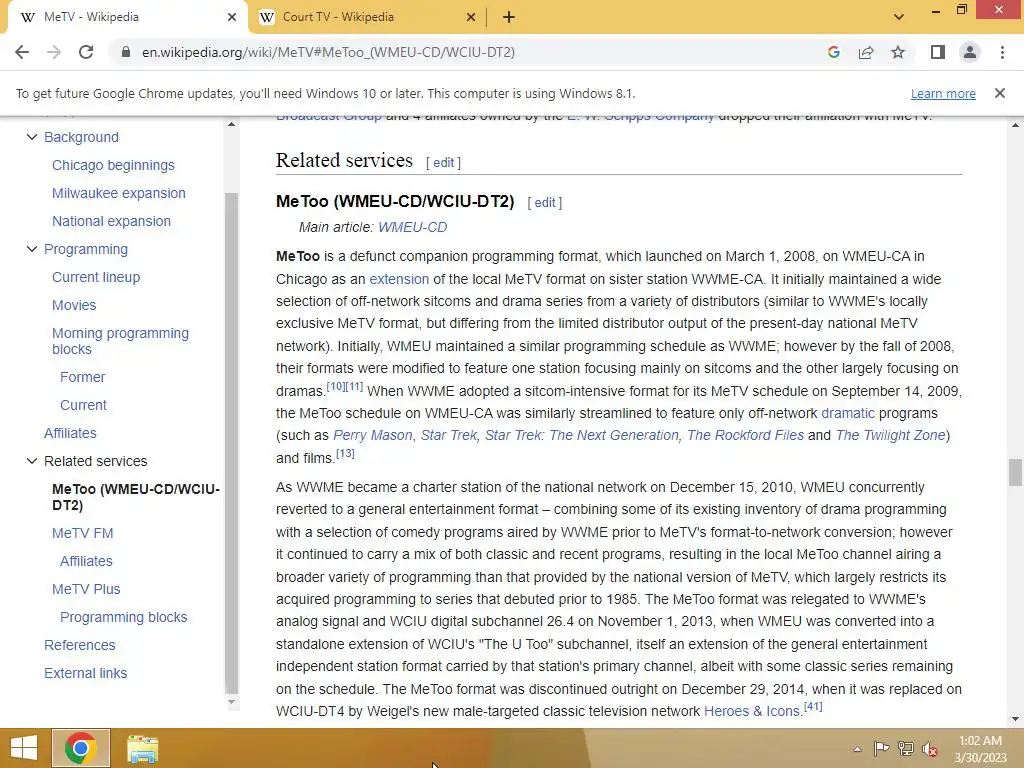Open the Windows Start button
Screen dimensions: 1024x768
point(24,748)
